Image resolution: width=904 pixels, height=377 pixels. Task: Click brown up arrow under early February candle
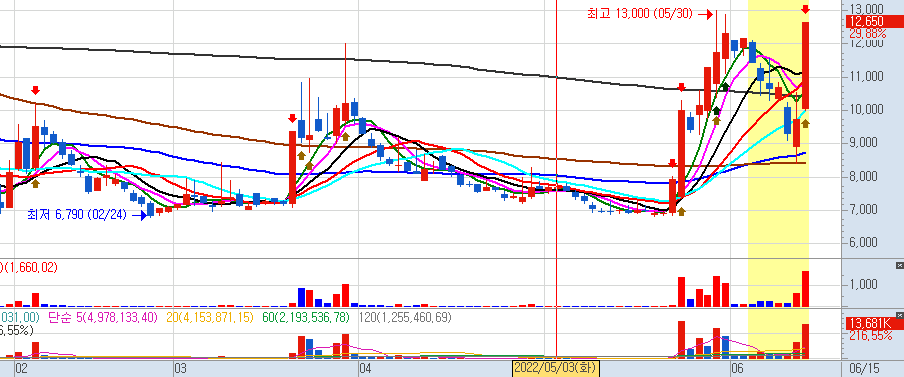tap(36, 183)
